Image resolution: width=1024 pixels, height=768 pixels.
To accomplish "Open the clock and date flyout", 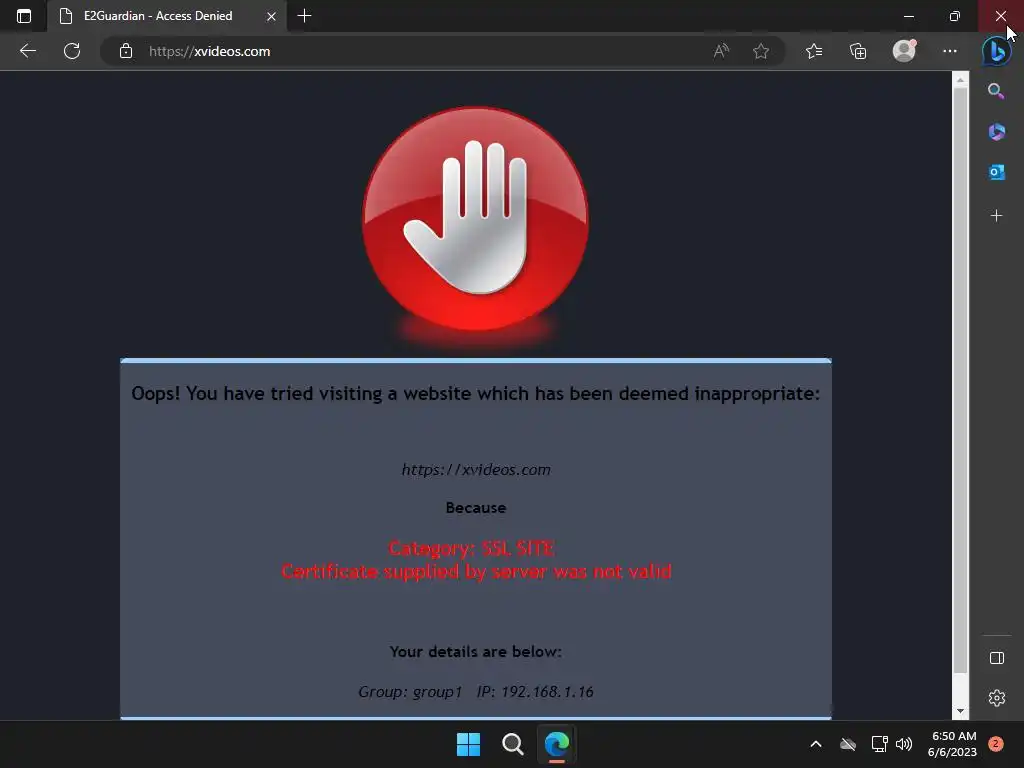I will coord(953,744).
